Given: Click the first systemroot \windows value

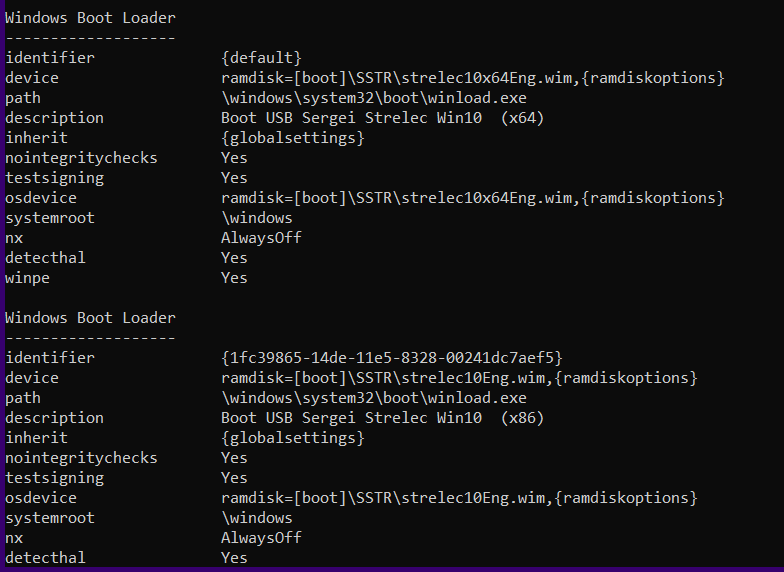Looking at the screenshot, I should click(x=256, y=218).
